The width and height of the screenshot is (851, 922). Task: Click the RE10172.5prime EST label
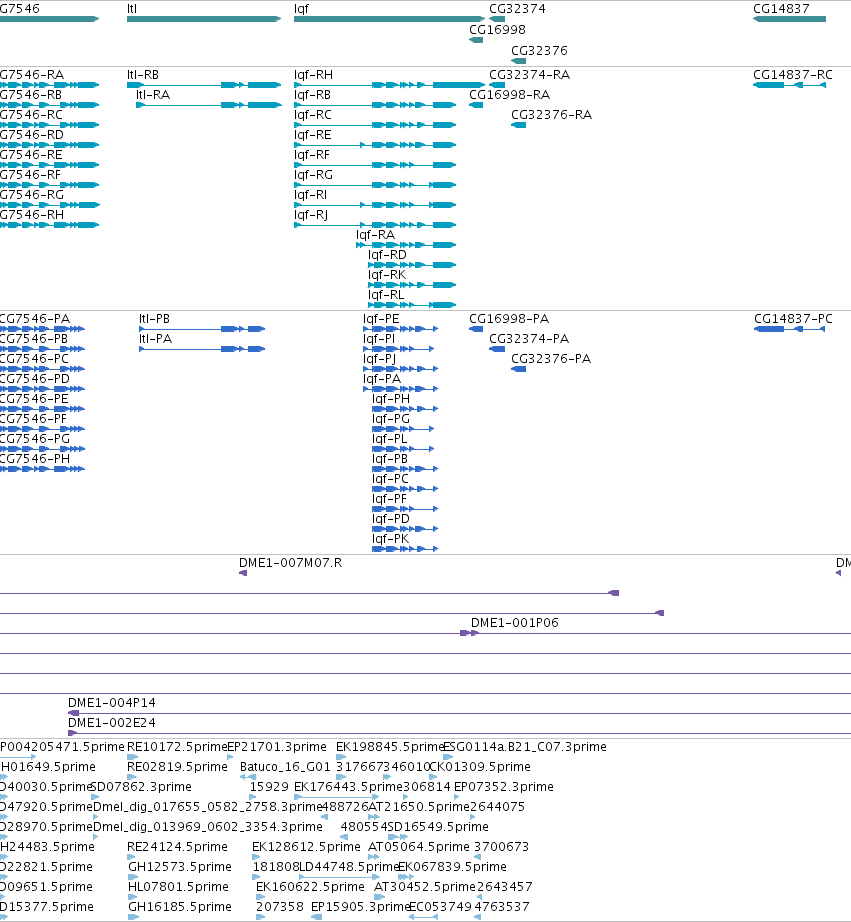[177, 747]
